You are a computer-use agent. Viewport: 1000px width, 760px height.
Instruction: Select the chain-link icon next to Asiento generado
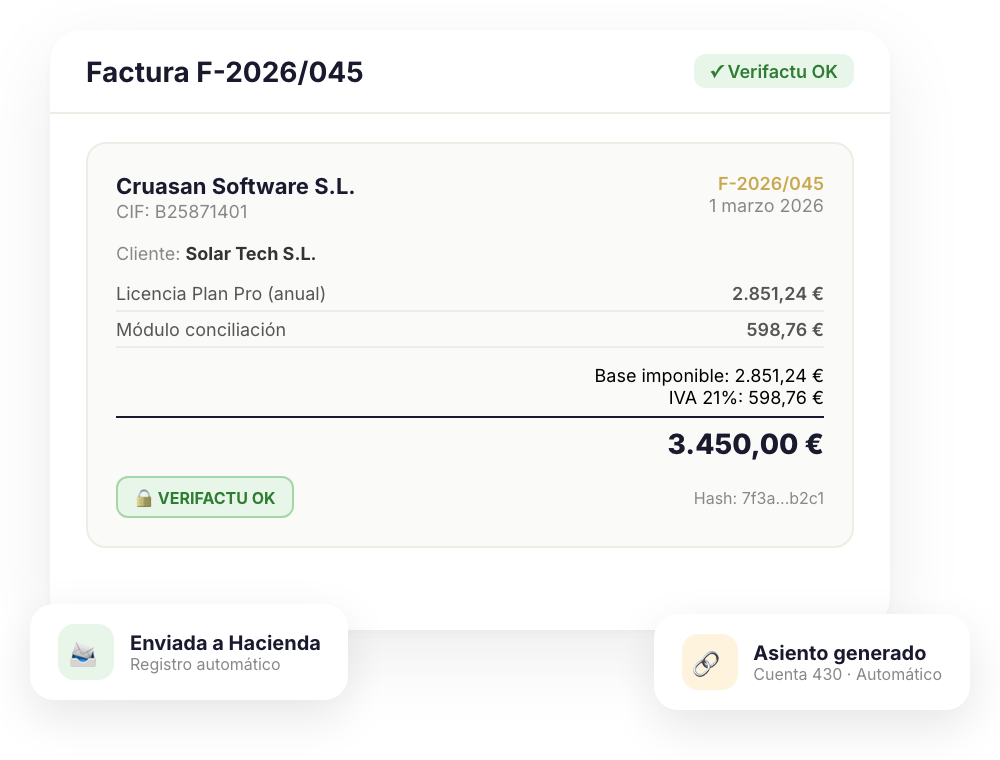(x=707, y=662)
